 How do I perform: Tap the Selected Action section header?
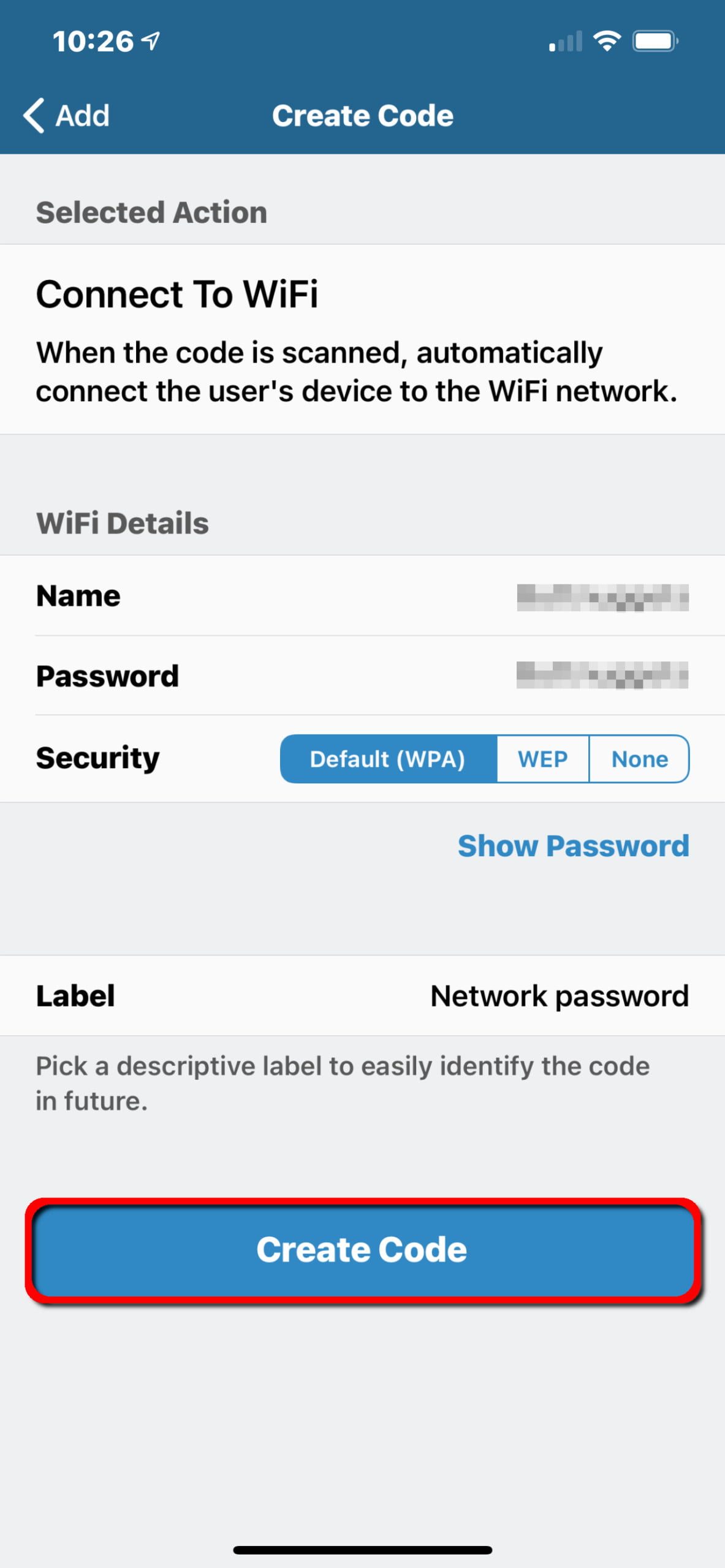(x=151, y=213)
